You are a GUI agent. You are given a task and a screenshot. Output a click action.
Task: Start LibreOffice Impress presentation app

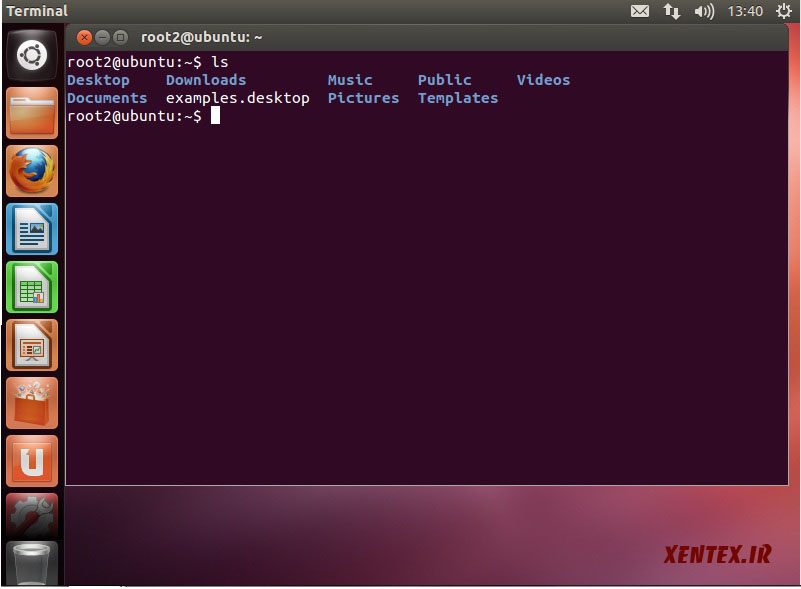33,345
